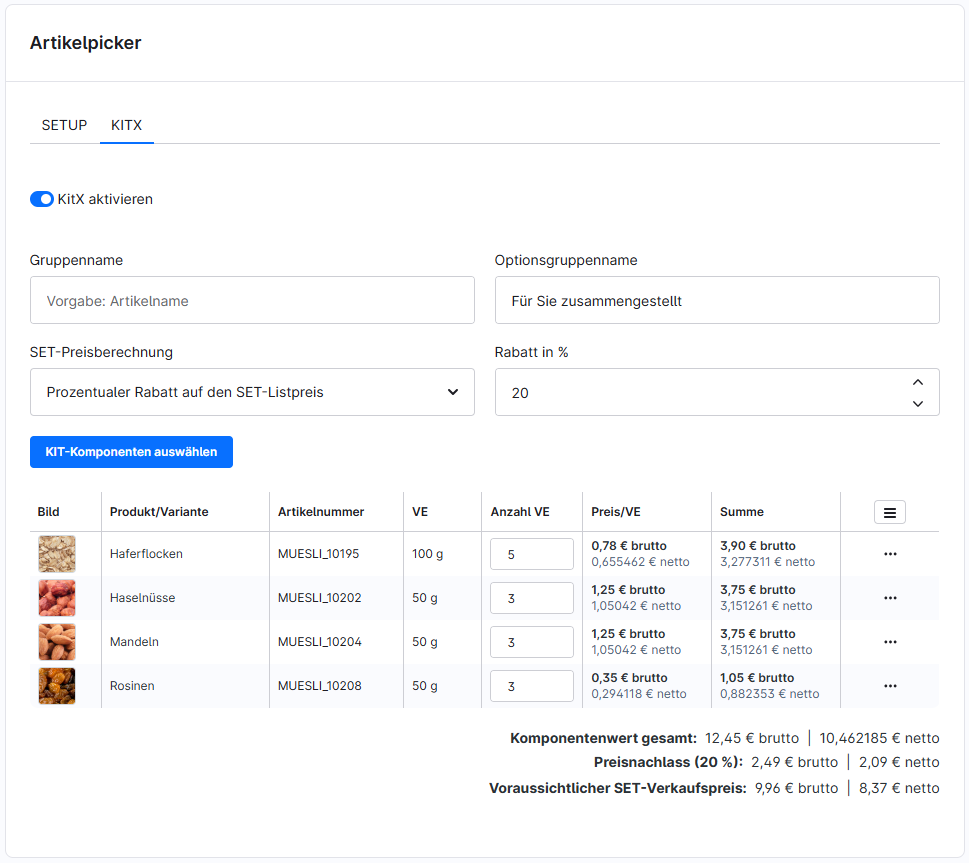Click the Haferflocken product image

(x=57, y=554)
